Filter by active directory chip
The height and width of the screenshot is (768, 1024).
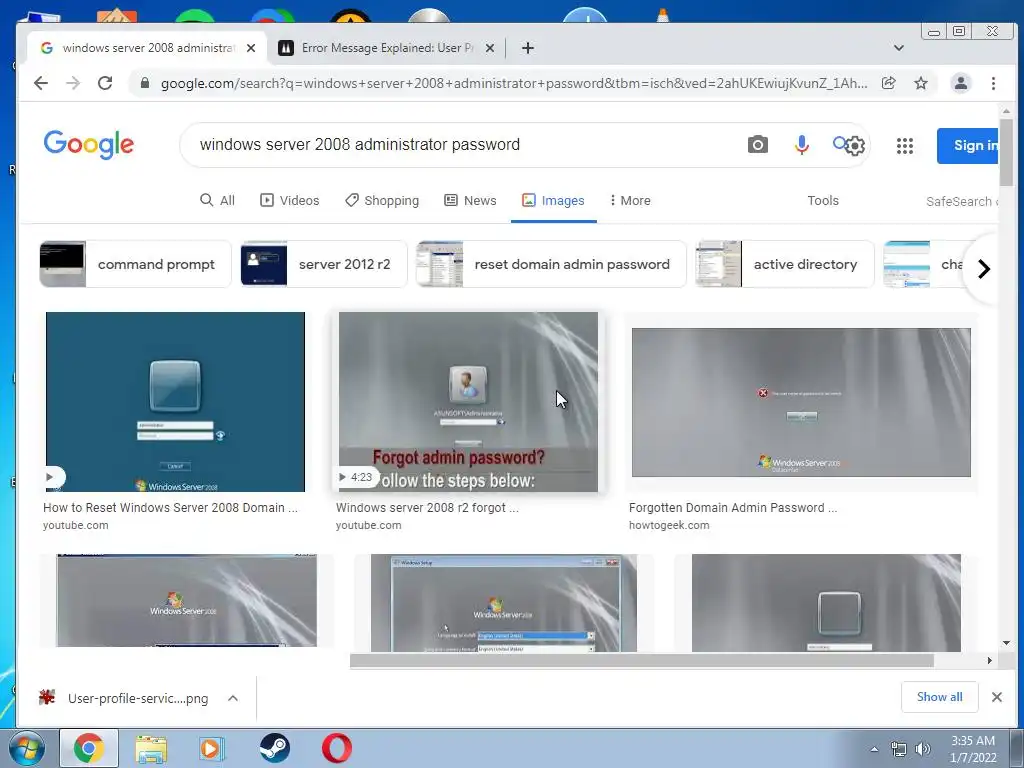[x=784, y=264]
